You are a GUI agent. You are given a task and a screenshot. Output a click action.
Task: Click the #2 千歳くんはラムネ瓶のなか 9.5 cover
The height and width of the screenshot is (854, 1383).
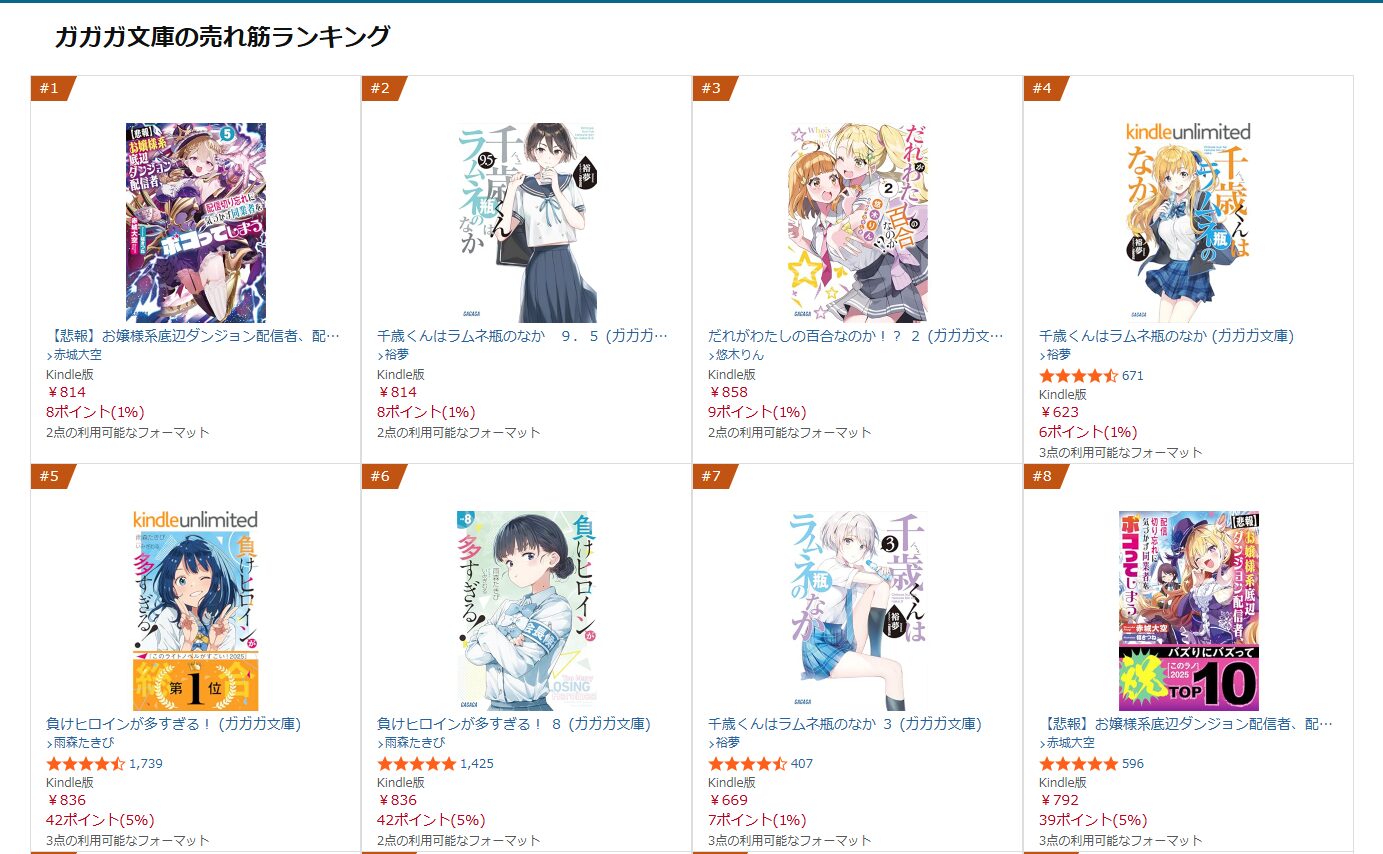click(527, 222)
